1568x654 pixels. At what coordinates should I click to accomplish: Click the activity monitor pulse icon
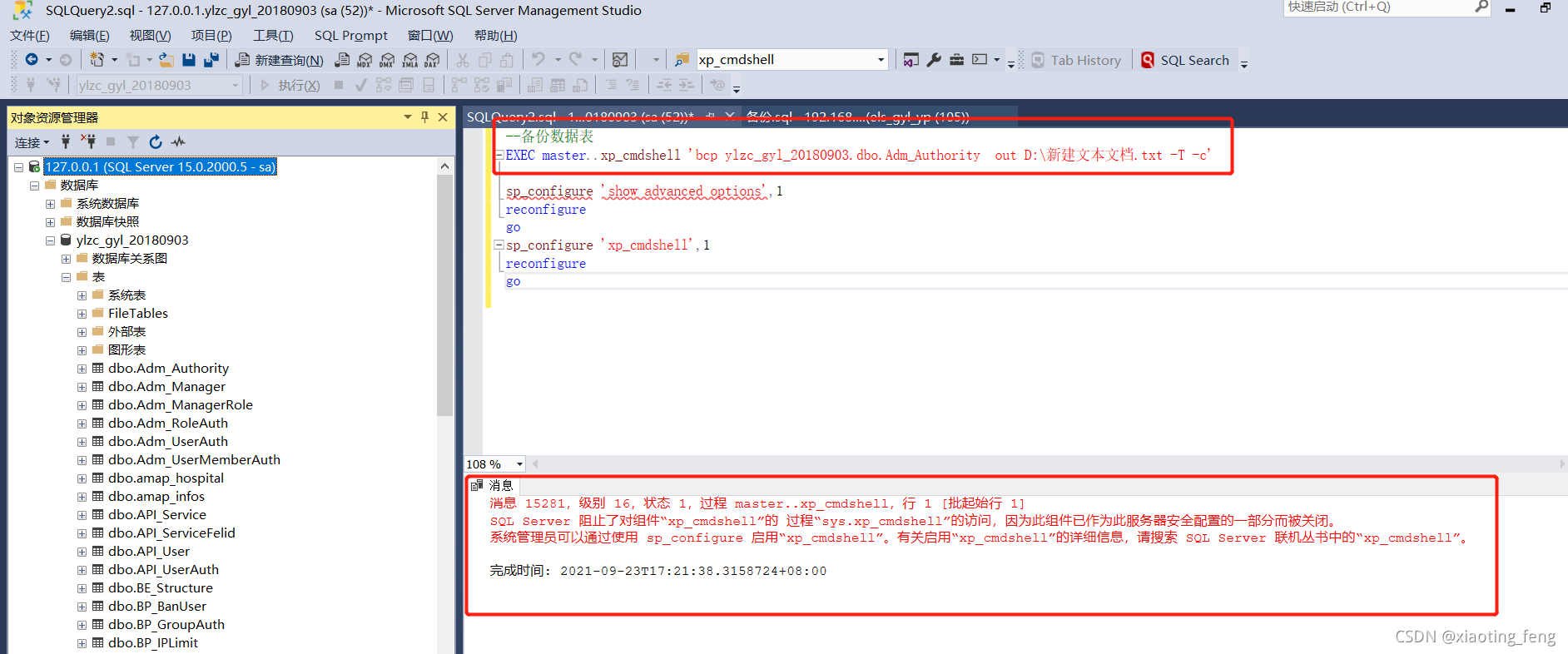pyautogui.click(x=178, y=141)
